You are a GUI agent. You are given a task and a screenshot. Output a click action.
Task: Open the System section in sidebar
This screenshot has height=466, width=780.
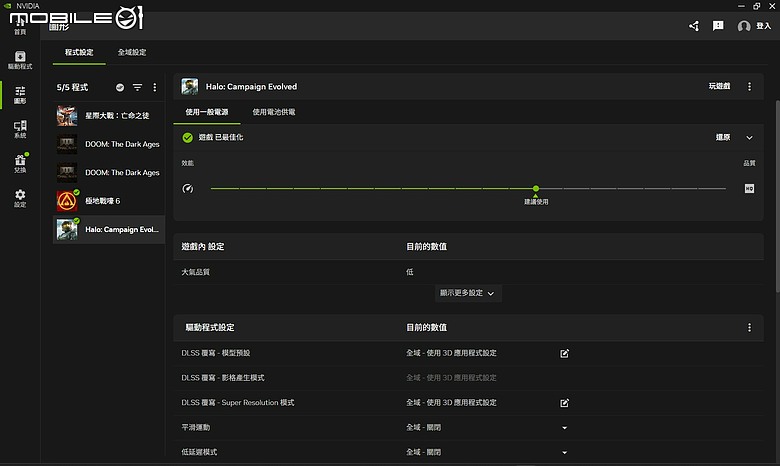tap(20, 129)
